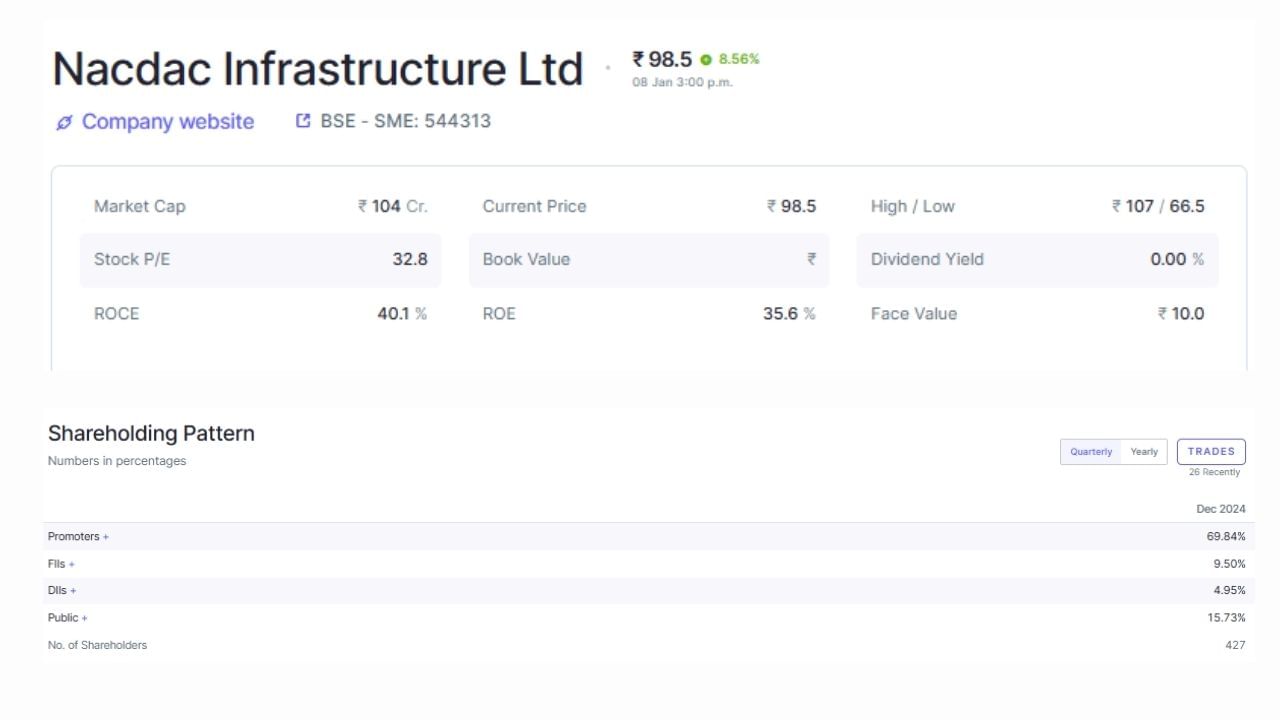
Task: Click the Face Value label
Action: pos(914,314)
